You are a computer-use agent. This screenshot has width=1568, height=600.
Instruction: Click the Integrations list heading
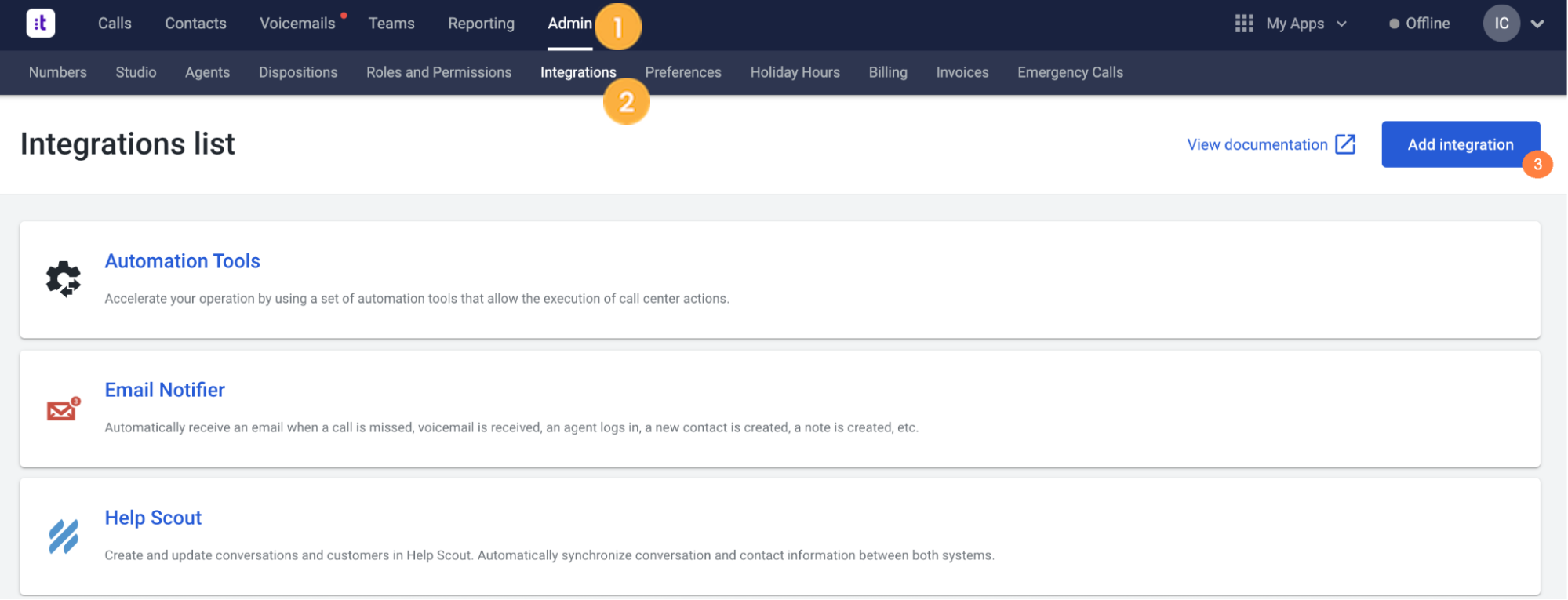tap(128, 144)
